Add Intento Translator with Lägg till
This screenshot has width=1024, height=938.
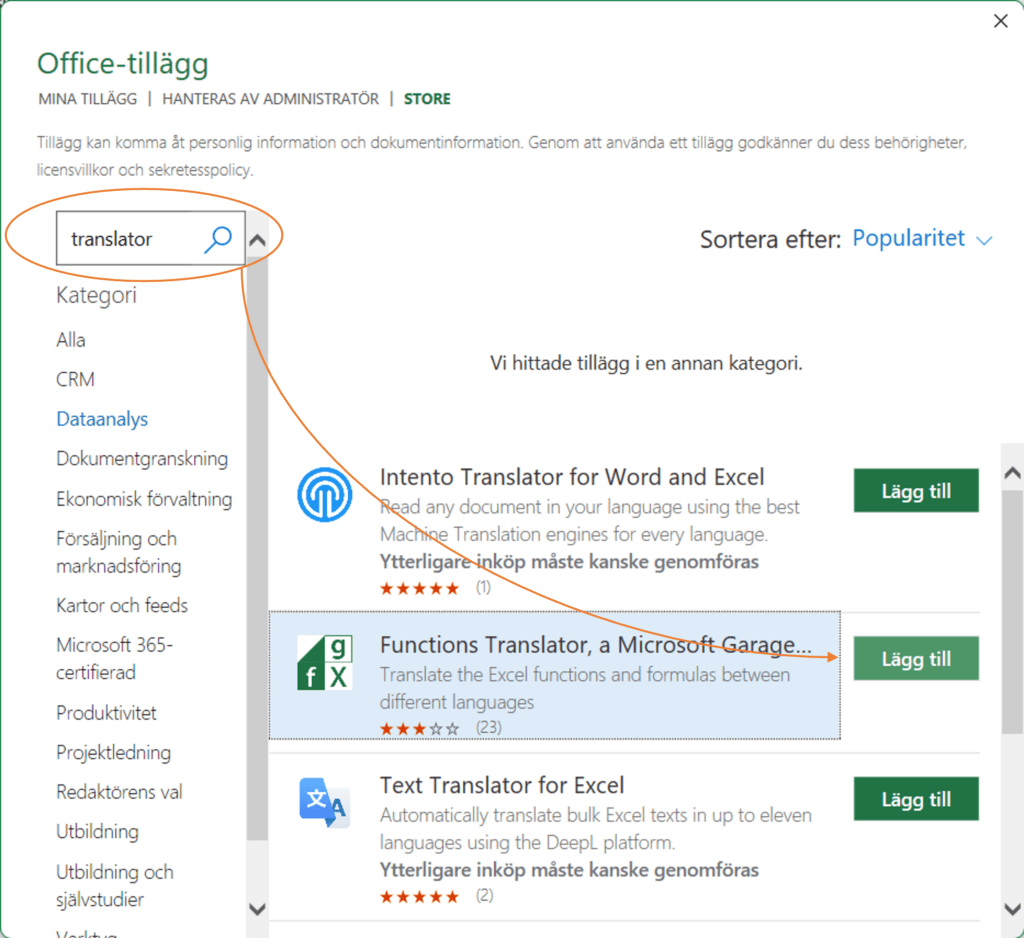coord(915,491)
